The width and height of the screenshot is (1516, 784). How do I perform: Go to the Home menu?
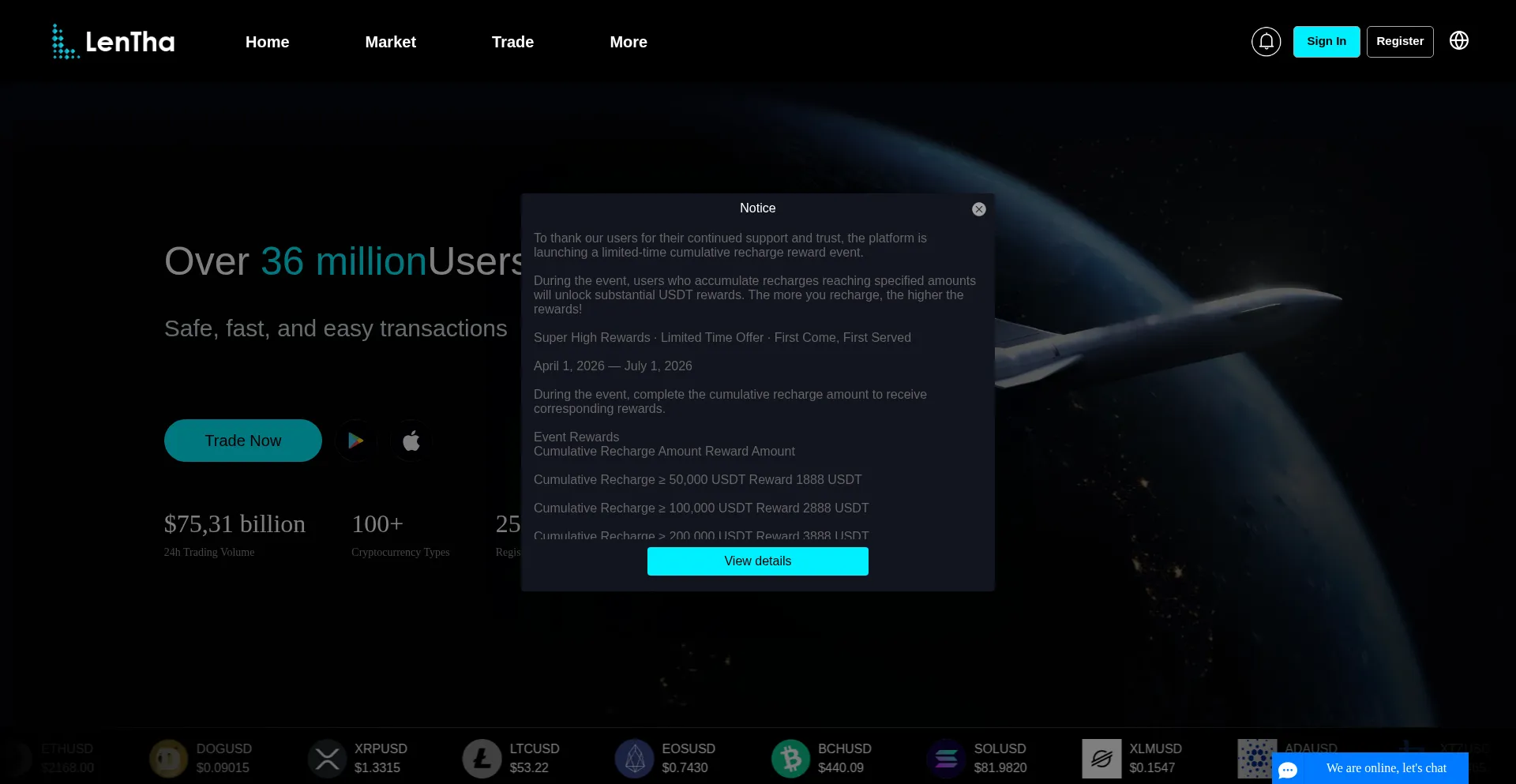(267, 42)
